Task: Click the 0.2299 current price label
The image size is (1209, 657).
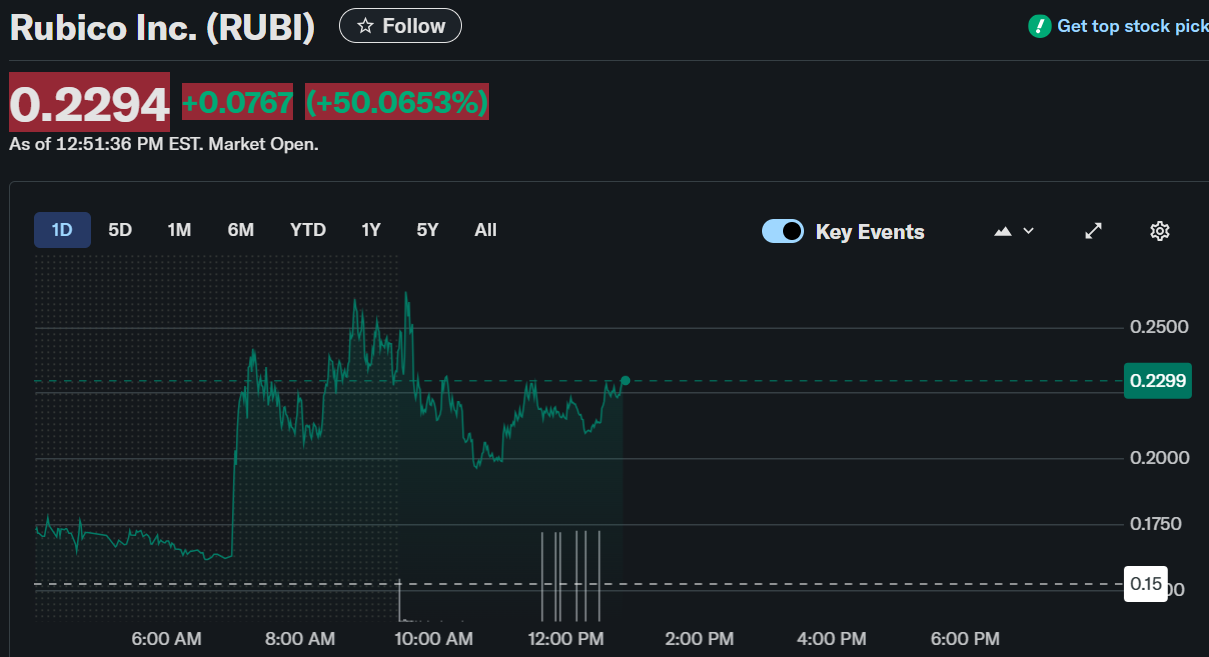Action: pyautogui.click(x=1157, y=380)
